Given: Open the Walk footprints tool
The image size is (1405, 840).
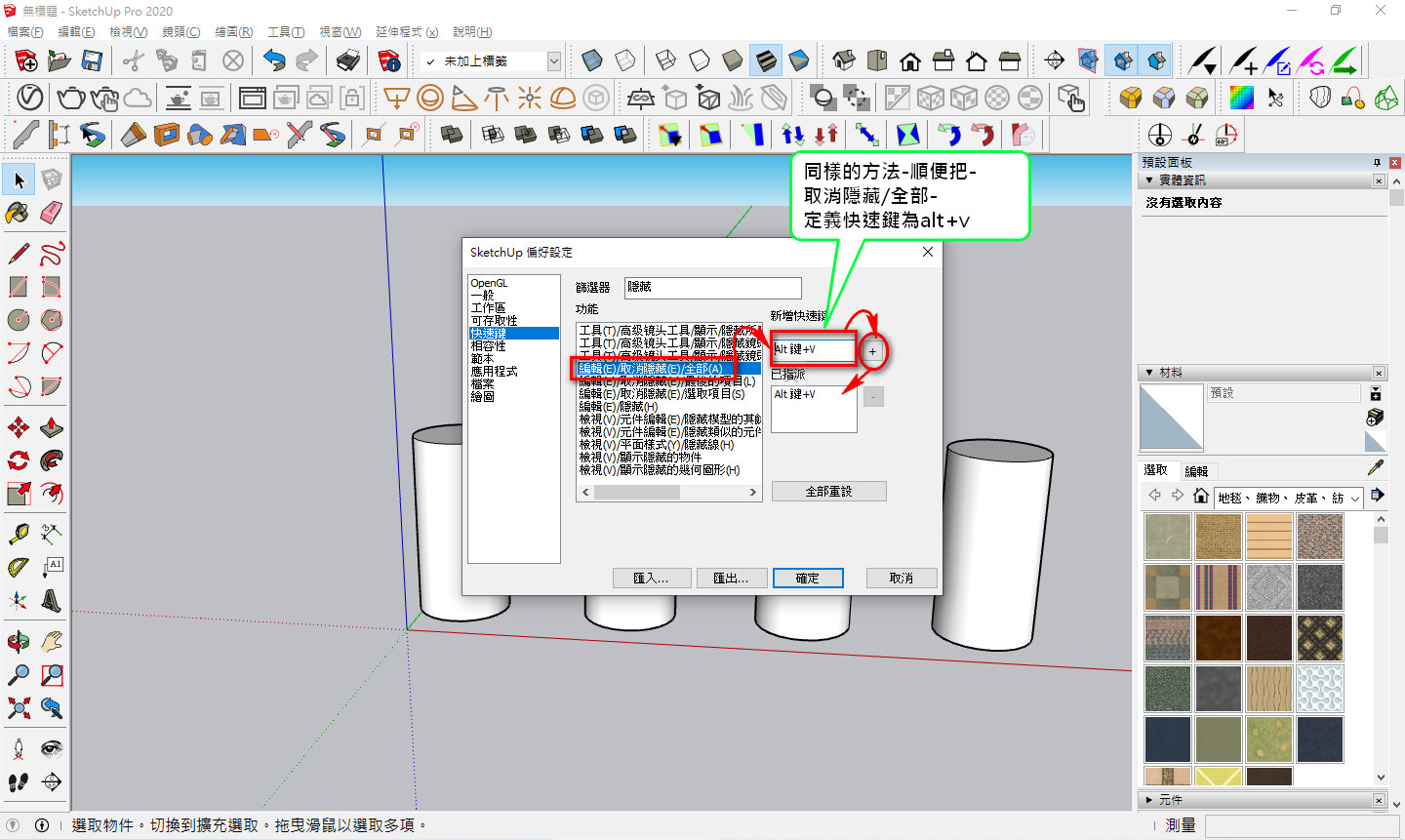Looking at the screenshot, I should [x=19, y=782].
